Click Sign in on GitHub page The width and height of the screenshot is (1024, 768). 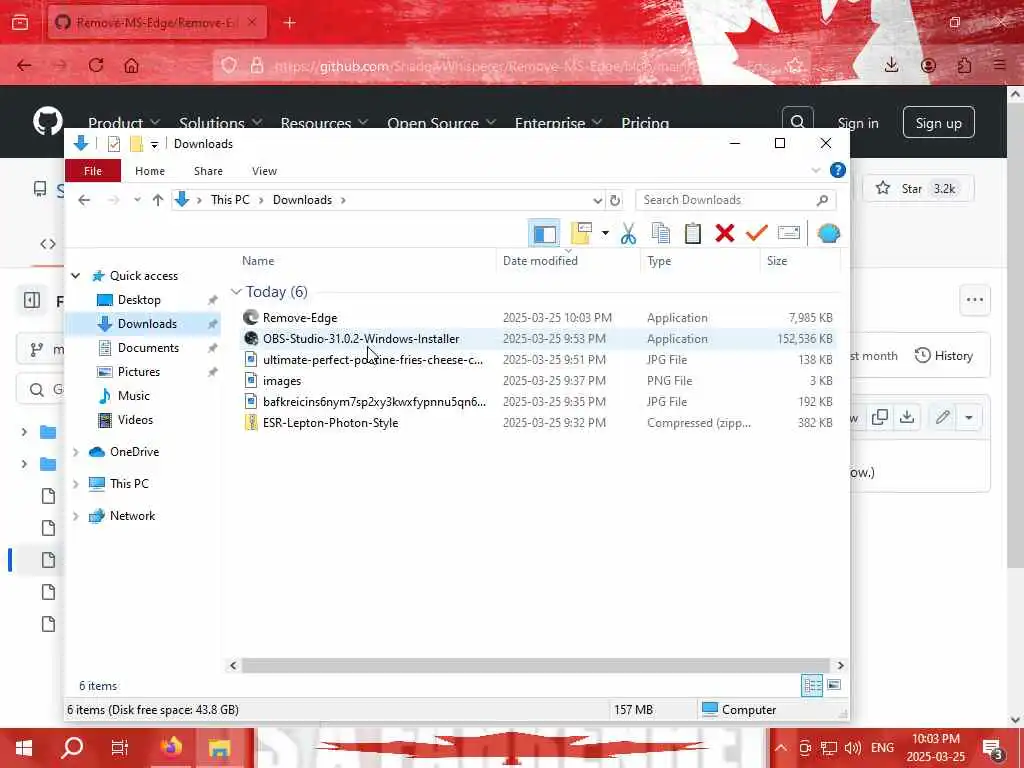point(857,123)
